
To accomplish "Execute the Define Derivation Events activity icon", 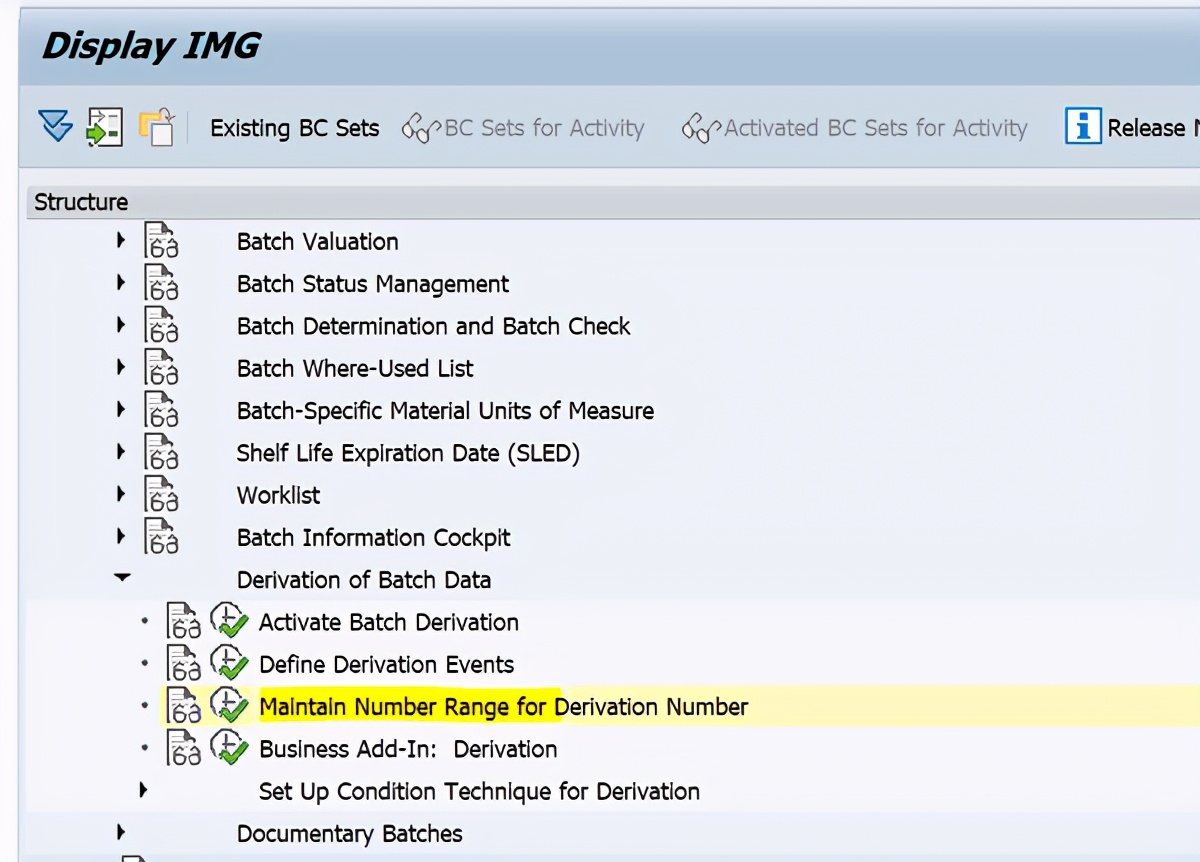I will pos(229,663).
